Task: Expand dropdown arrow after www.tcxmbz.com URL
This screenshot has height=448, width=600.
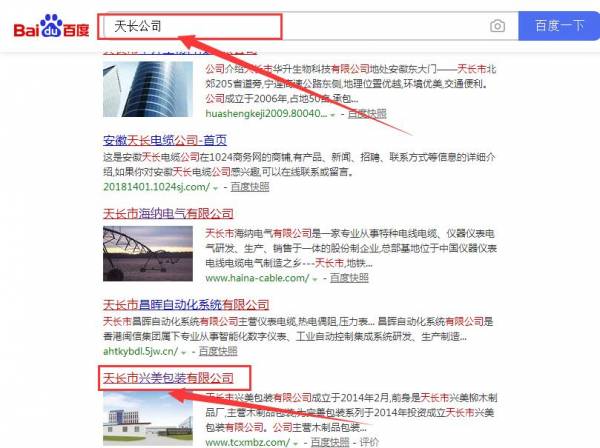Action: click(296, 443)
